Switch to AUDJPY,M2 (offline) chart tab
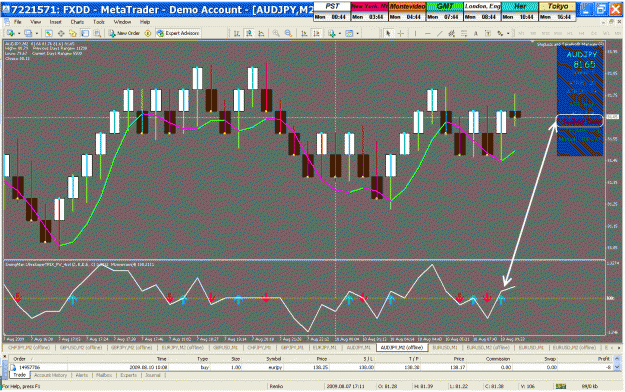 coord(402,348)
